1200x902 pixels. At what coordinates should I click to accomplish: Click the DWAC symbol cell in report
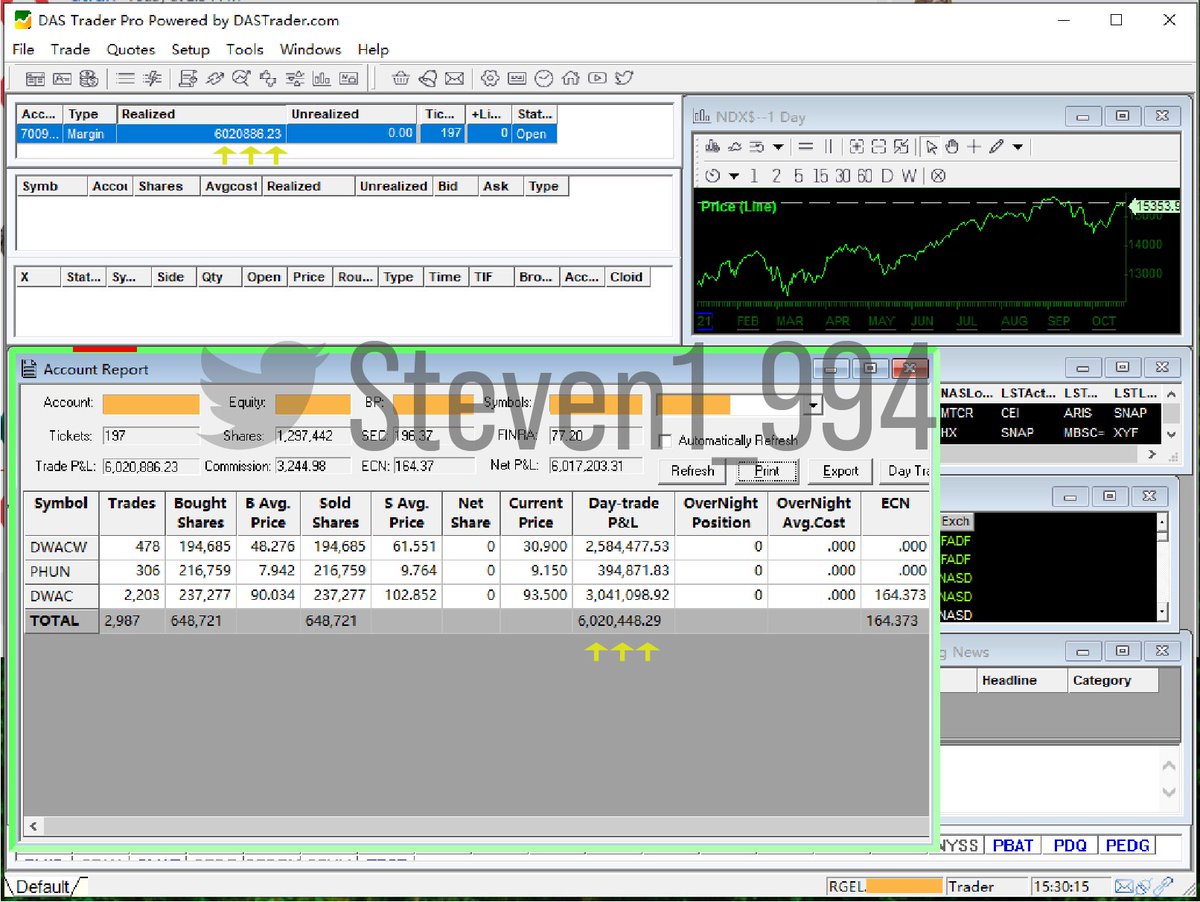61,595
